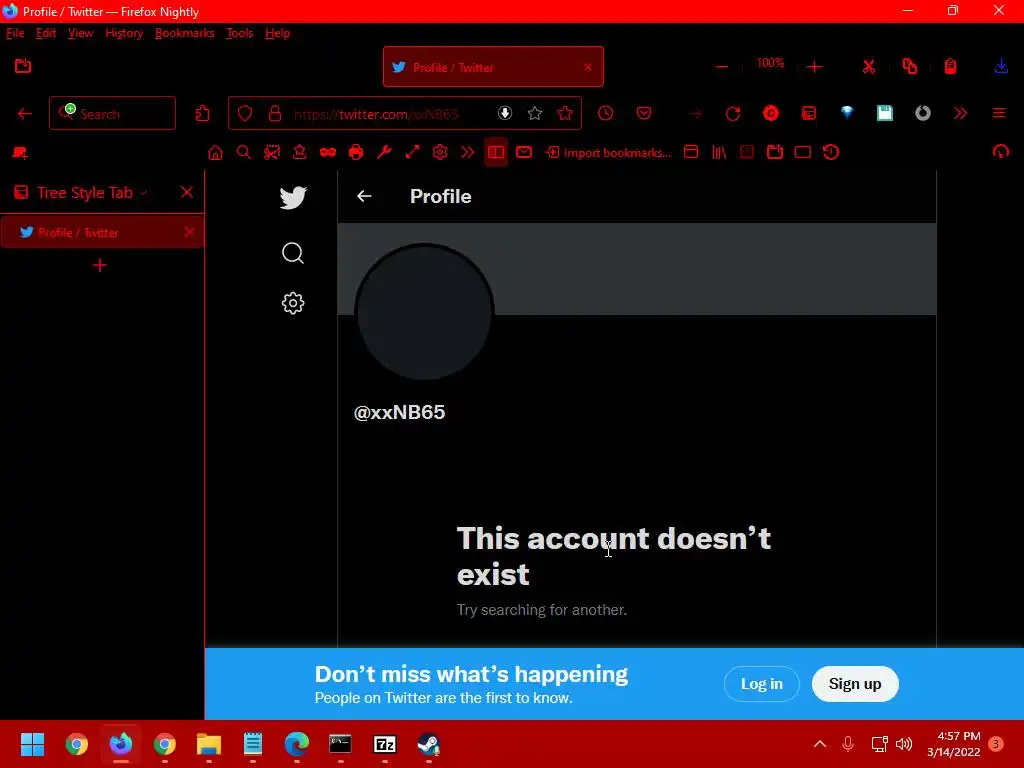Open the View menu
The height and width of the screenshot is (768, 1024).
click(x=80, y=33)
